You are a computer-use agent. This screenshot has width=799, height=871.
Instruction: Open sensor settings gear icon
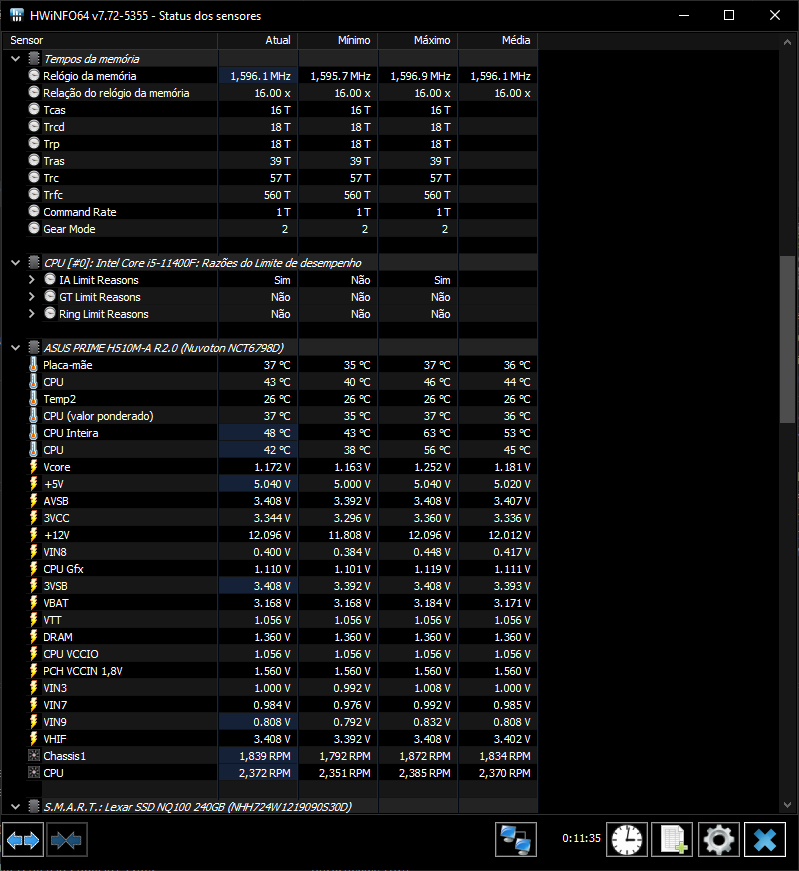(719, 839)
